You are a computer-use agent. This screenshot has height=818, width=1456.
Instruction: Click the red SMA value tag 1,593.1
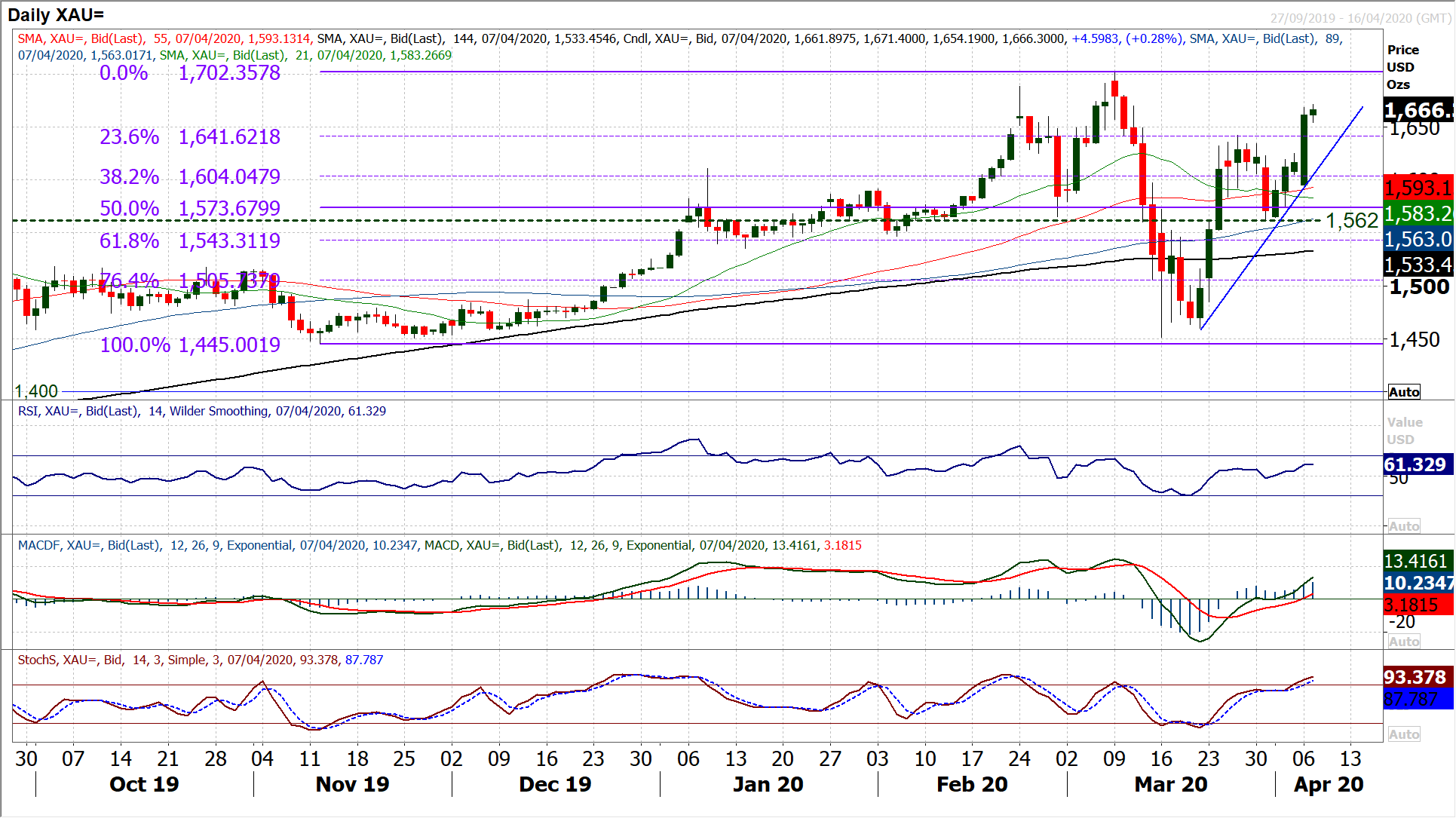point(1419,188)
